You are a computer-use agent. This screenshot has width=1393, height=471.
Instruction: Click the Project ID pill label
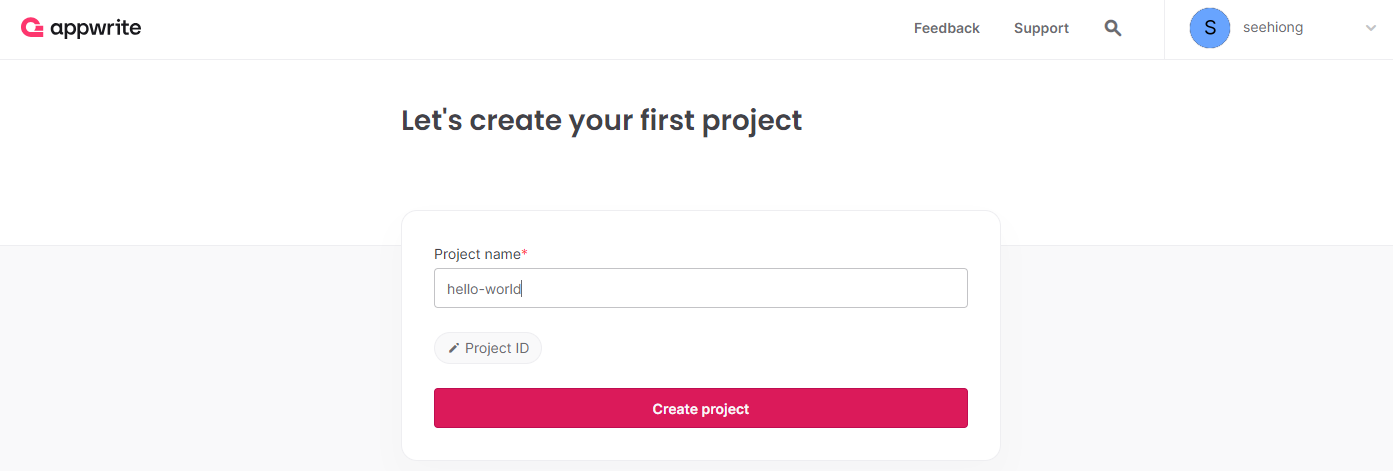coord(496,348)
